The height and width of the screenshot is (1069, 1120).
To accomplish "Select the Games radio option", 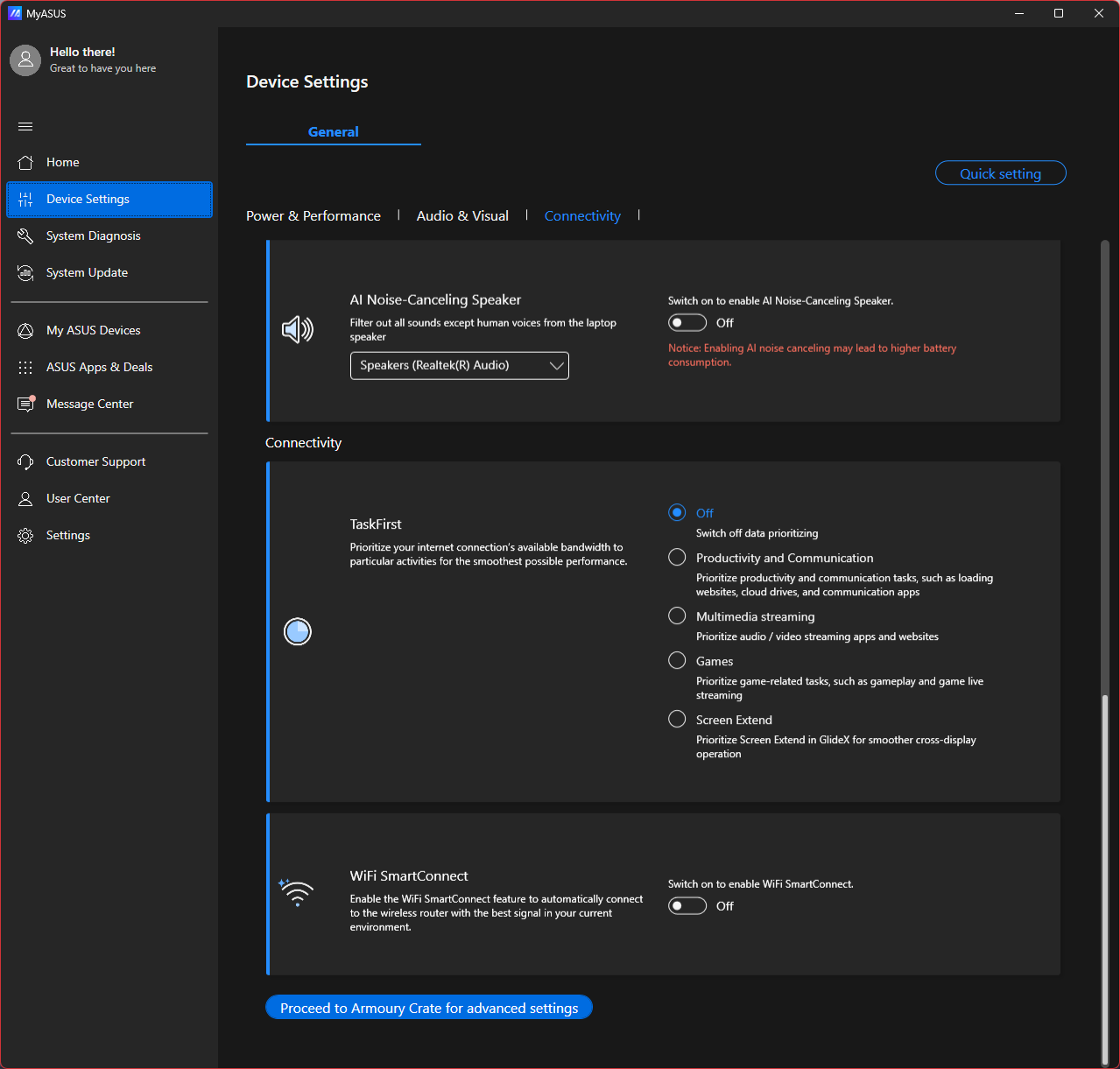I will (677, 660).
